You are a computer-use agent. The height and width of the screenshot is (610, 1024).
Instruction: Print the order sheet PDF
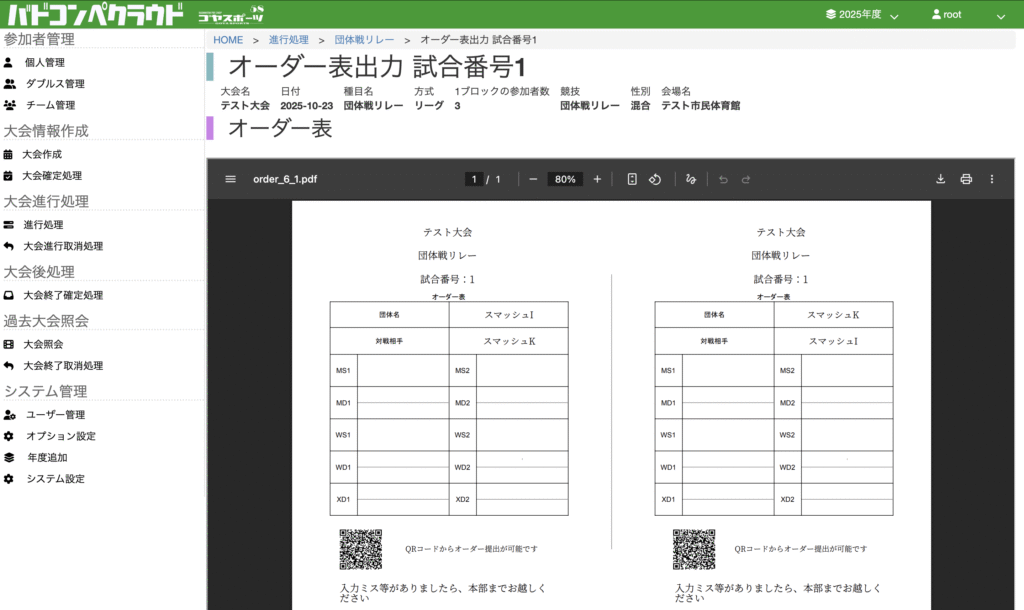[x=966, y=179]
